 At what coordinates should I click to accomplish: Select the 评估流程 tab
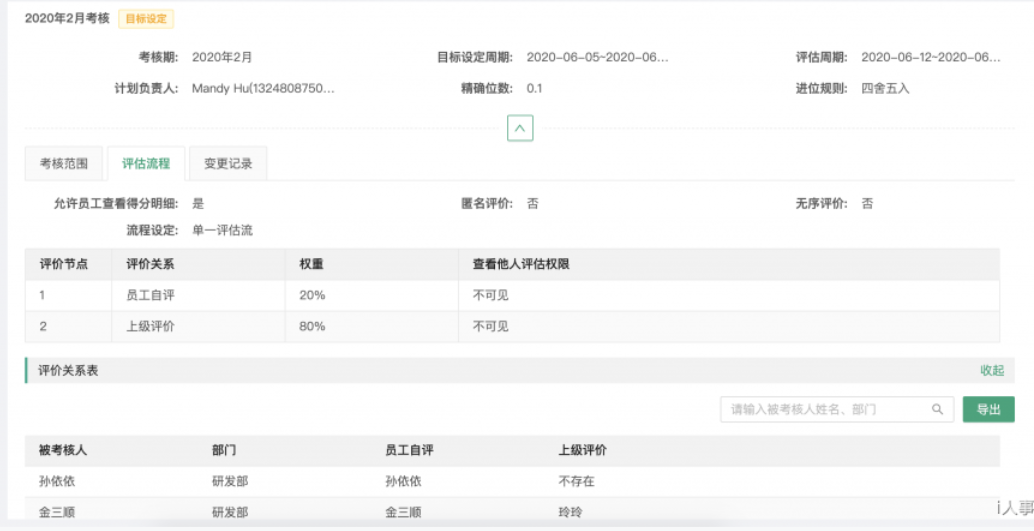pos(146,163)
